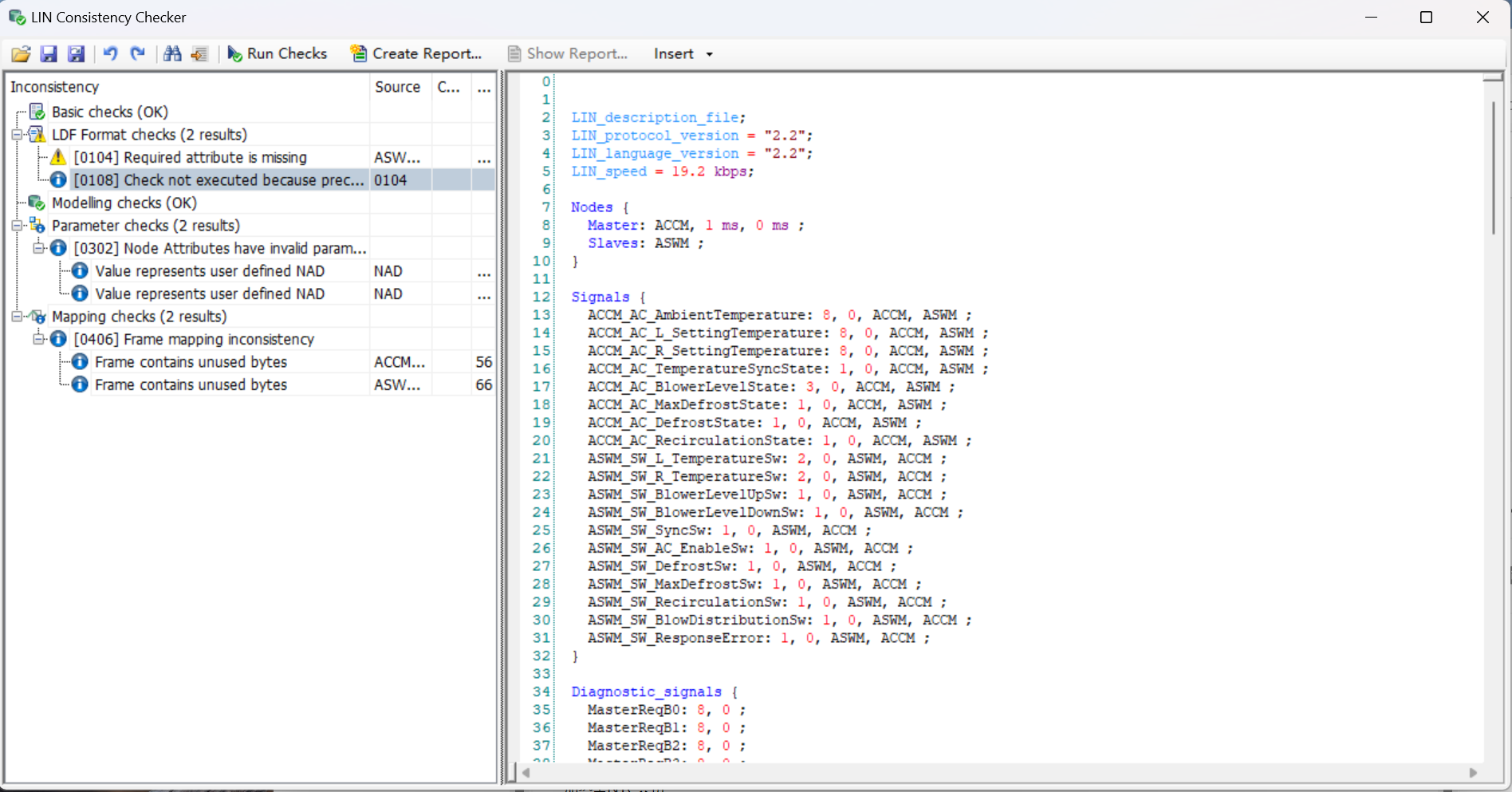Collapse the Parameter checks tree node
The height and width of the screenshot is (792, 1512).
(16, 226)
